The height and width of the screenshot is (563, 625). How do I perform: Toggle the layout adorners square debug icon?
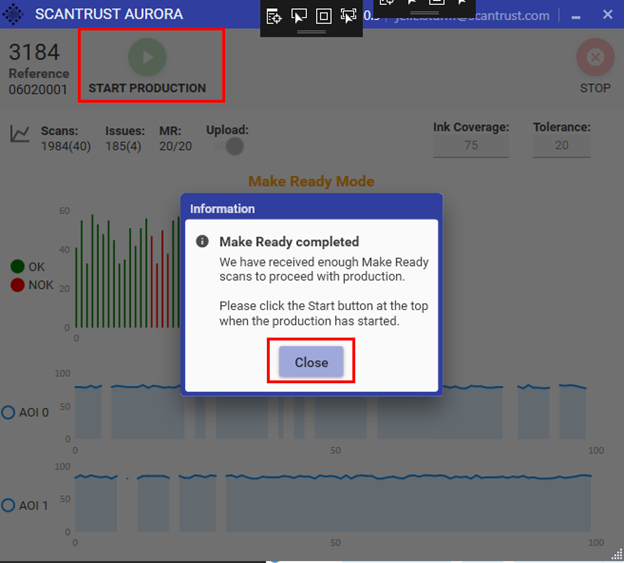point(323,16)
